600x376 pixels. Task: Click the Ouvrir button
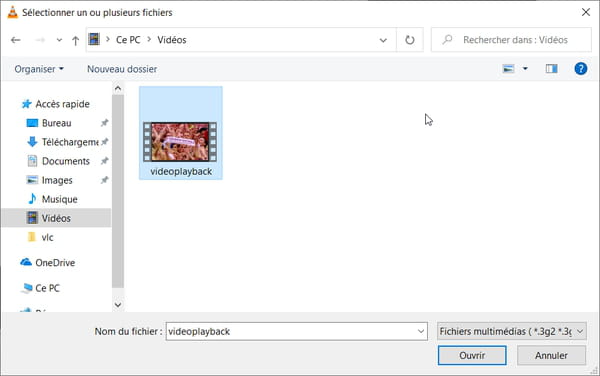472,355
